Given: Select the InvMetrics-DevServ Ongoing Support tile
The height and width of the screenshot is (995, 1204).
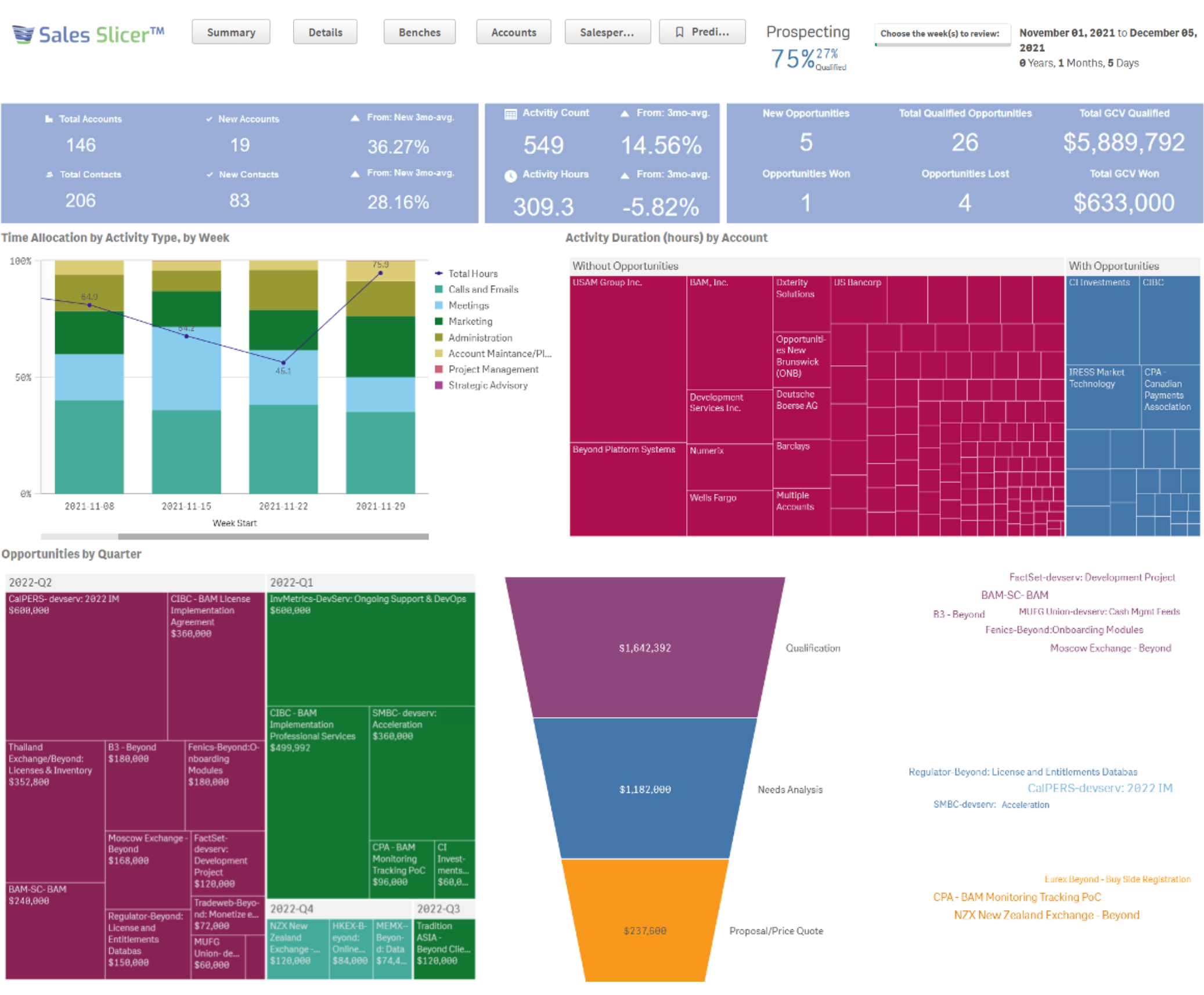Looking at the screenshot, I should click(x=370, y=649).
